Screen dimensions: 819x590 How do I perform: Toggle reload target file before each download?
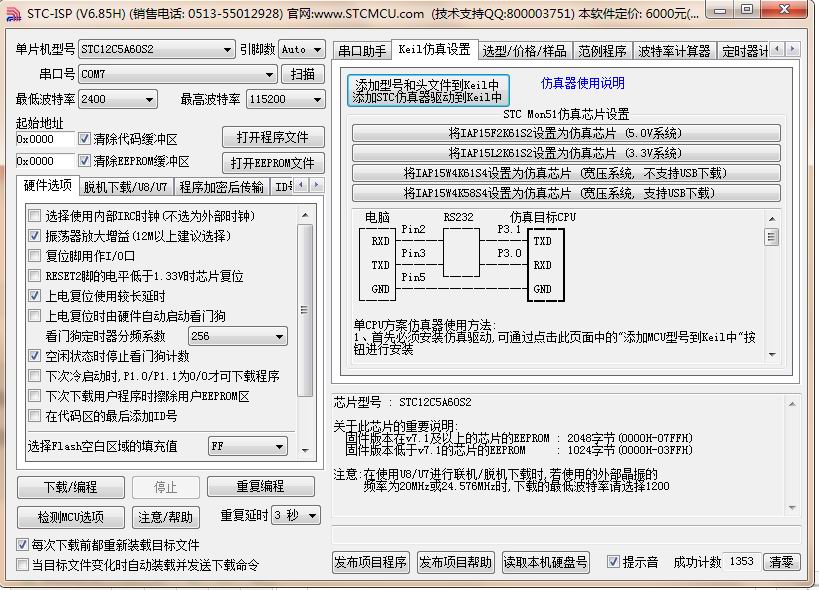22,545
